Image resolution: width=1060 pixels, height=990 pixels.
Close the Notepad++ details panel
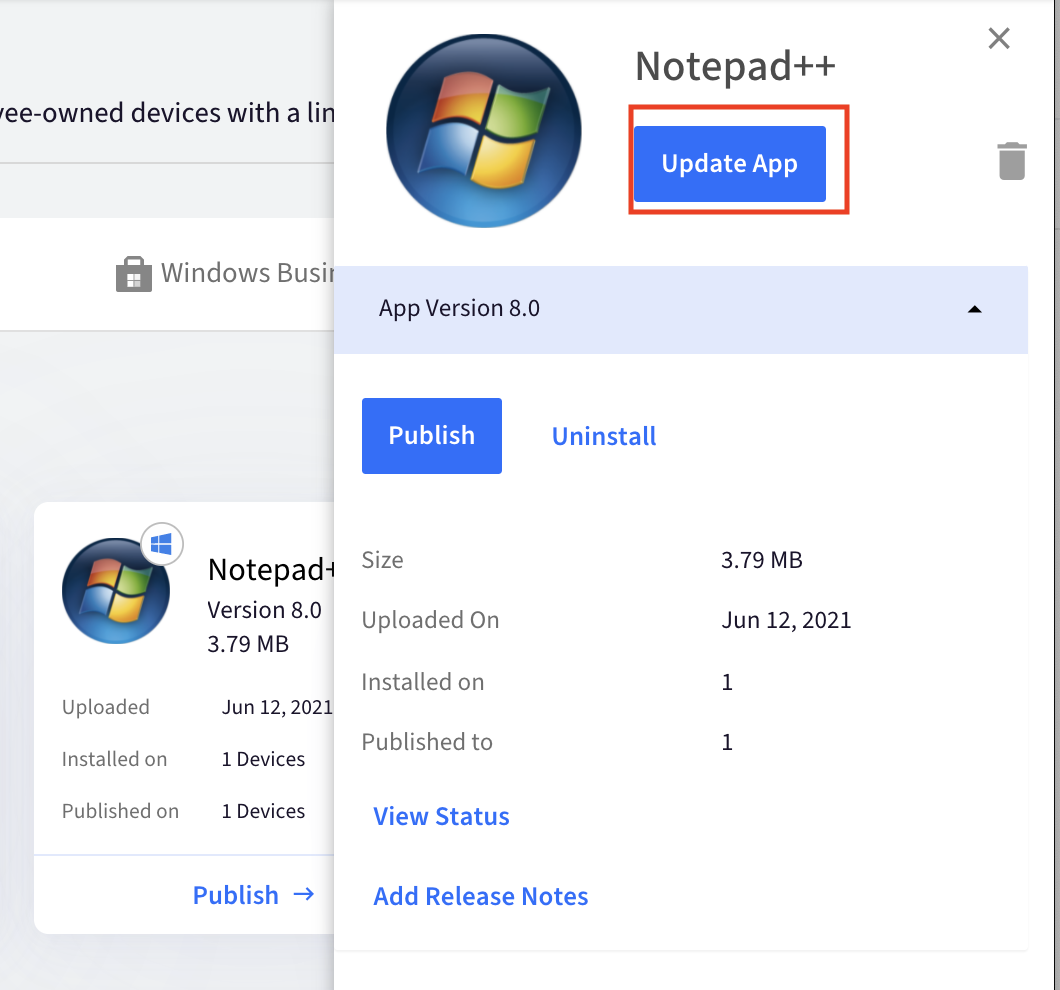click(998, 39)
